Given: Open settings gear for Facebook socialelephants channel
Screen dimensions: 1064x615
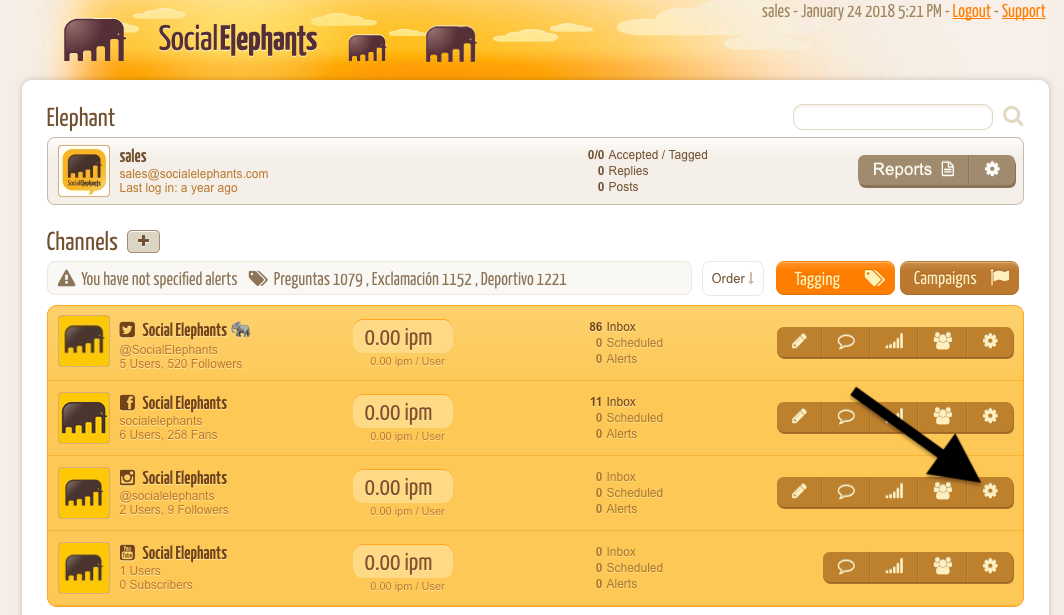Looking at the screenshot, I should [x=990, y=417].
